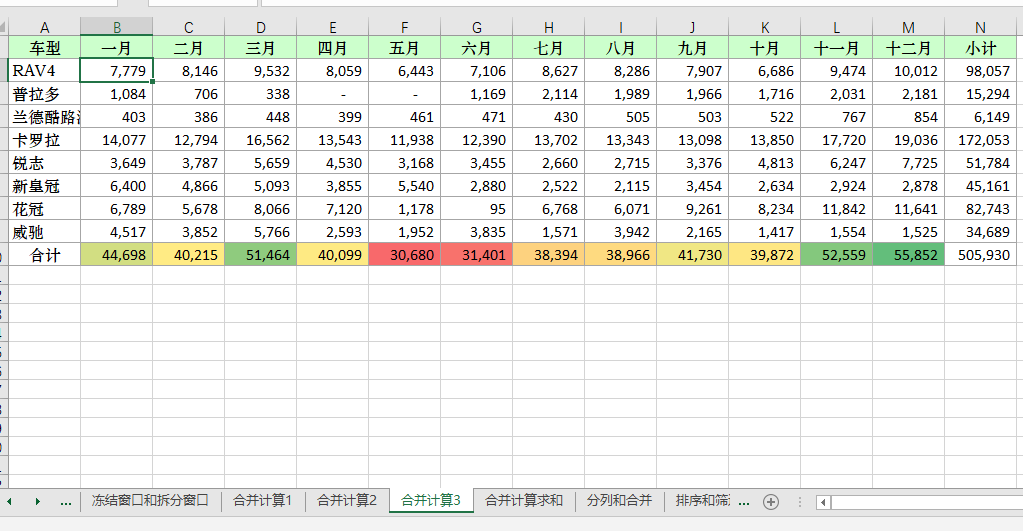The image size is (1023, 531).
Task: Select the January total 44,698
Action: 117,255
